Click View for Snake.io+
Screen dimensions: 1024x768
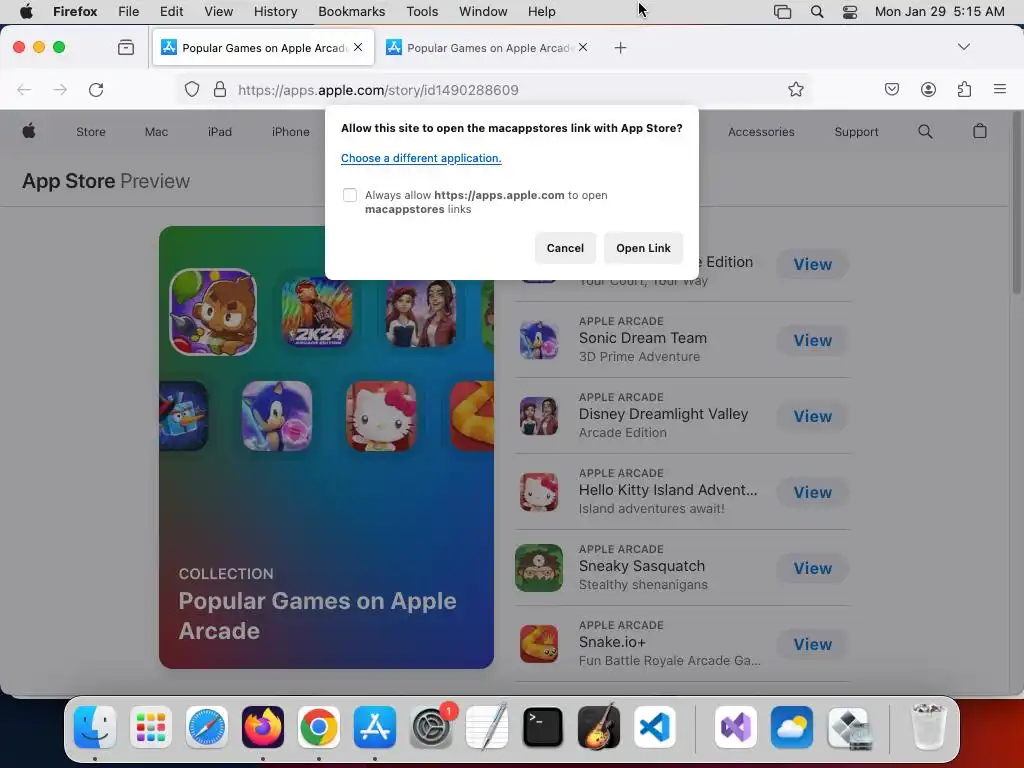pyautogui.click(x=812, y=644)
